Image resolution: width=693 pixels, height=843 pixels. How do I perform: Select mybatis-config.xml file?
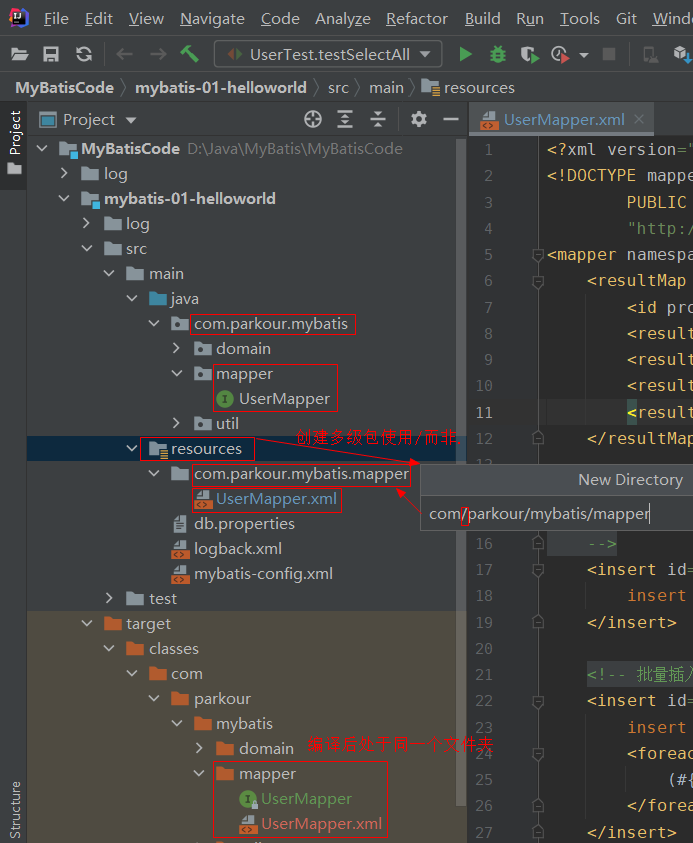click(263, 574)
